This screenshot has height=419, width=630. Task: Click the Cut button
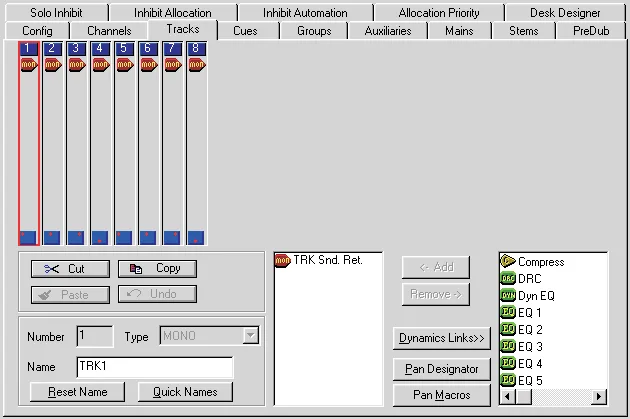(70, 269)
